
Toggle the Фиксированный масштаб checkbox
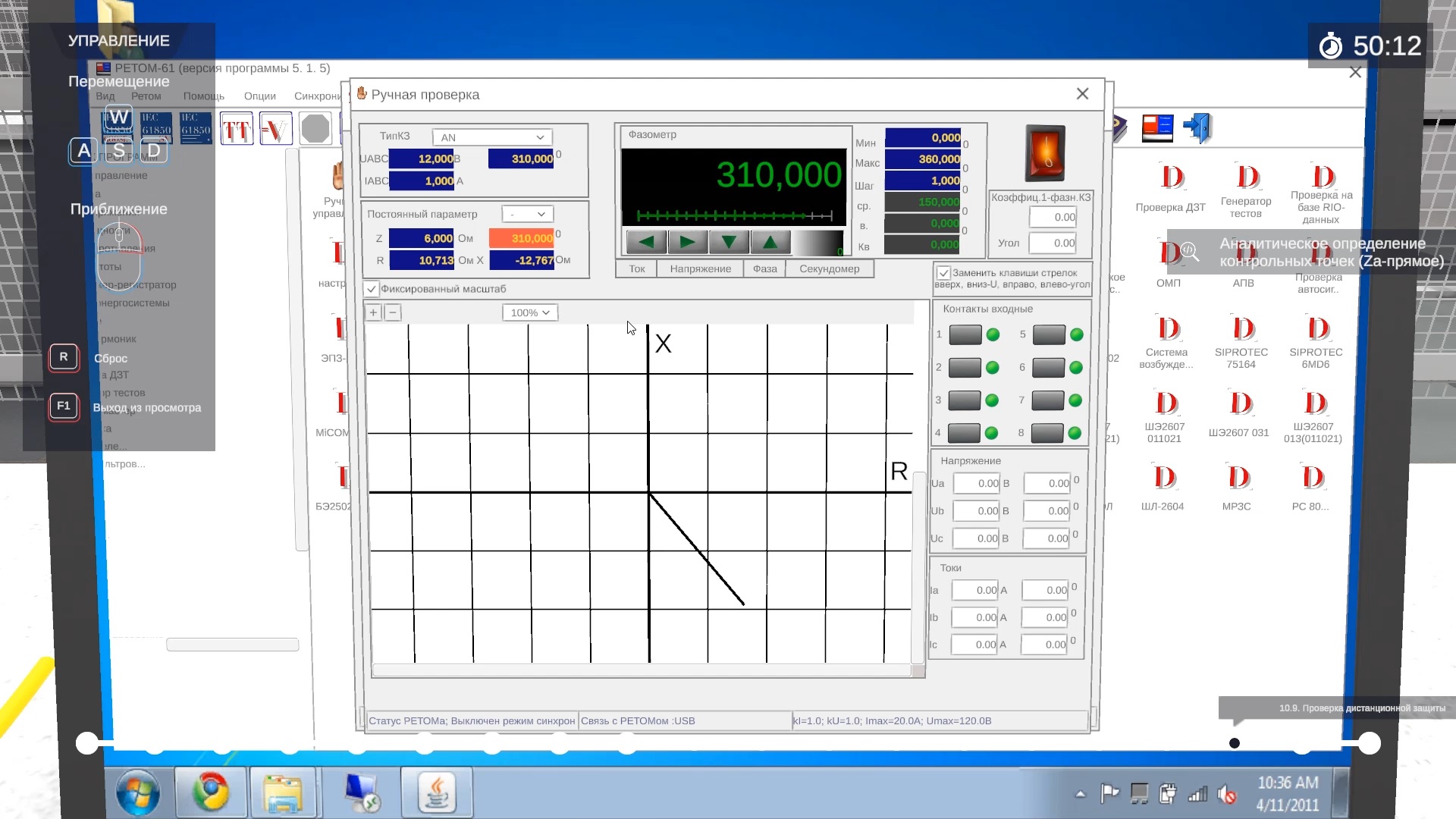(372, 289)
